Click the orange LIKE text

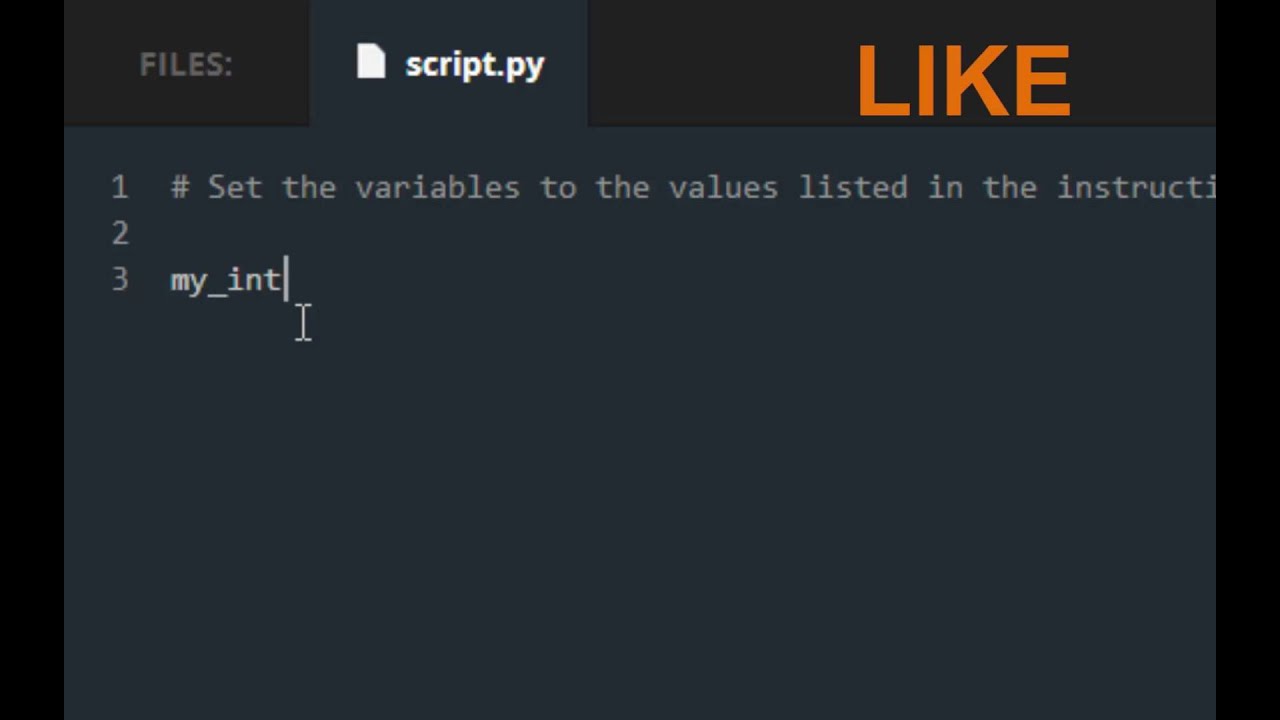point(963,82)
